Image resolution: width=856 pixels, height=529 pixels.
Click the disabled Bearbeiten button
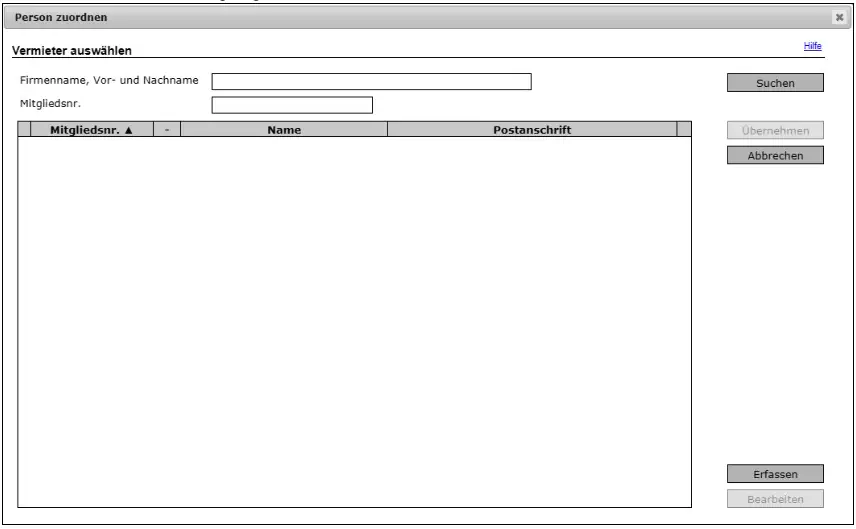click(775, 498)
